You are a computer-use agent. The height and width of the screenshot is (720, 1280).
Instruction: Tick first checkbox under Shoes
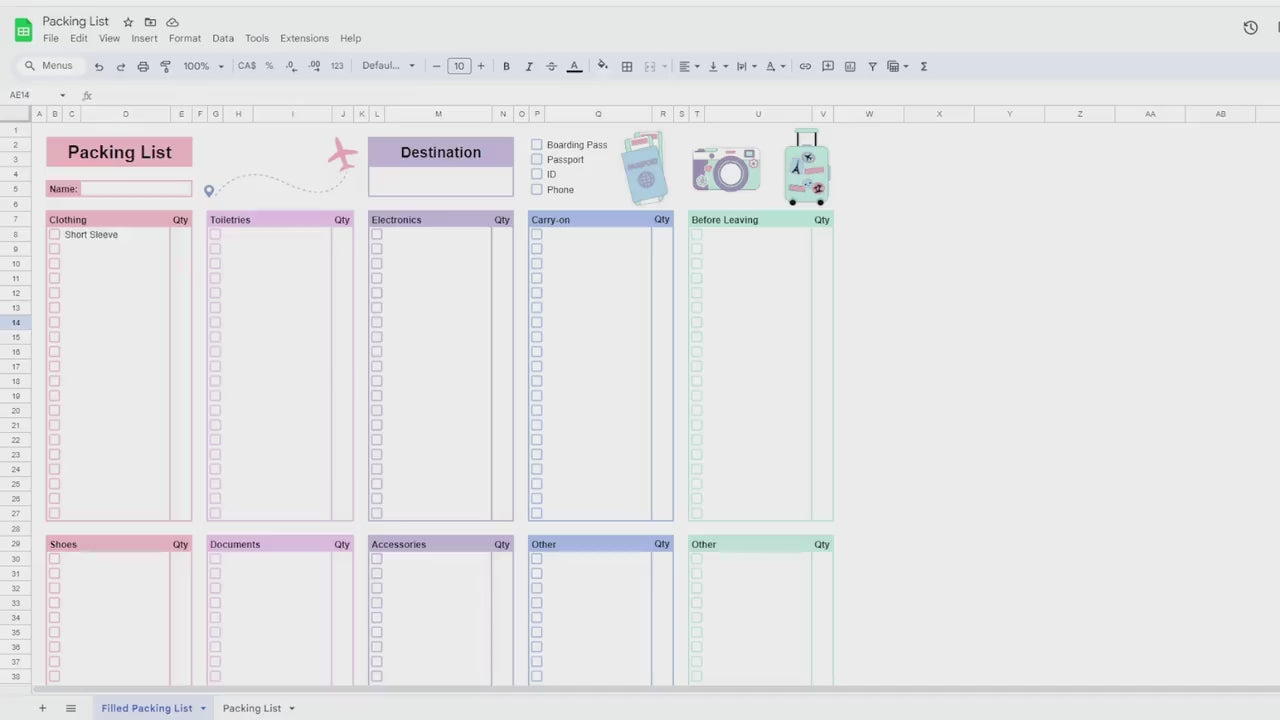click(x=55, y=559)
